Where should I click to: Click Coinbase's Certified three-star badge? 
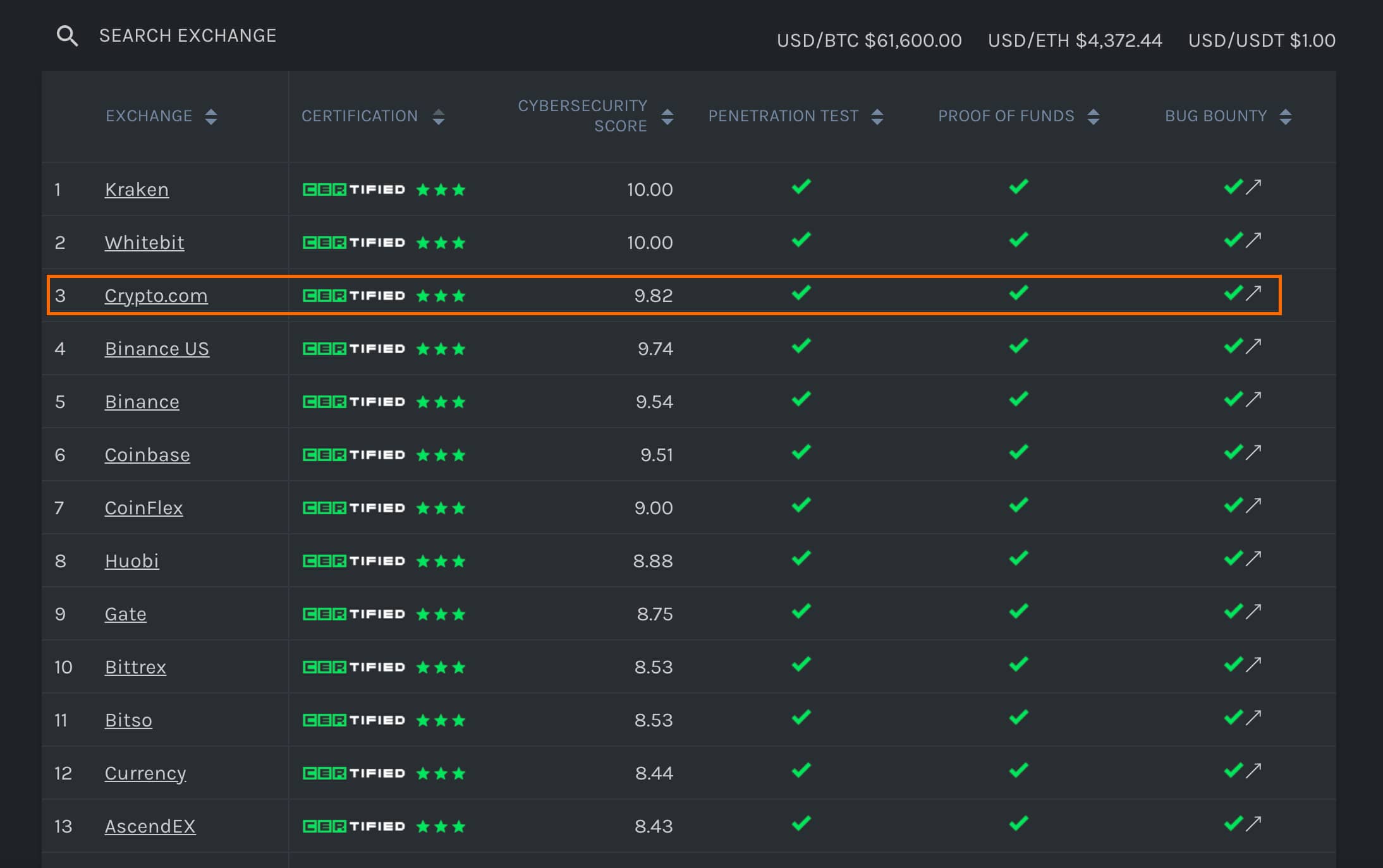384,455
